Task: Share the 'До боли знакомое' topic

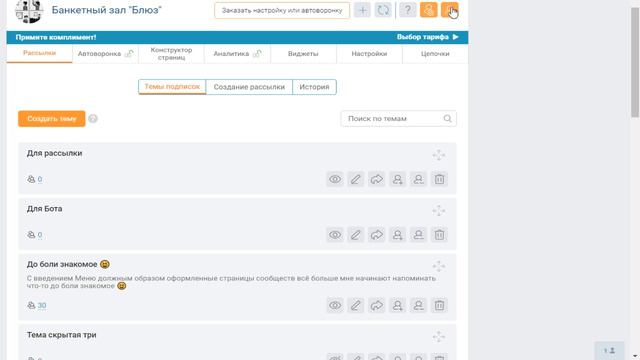Action: point(377,305)
